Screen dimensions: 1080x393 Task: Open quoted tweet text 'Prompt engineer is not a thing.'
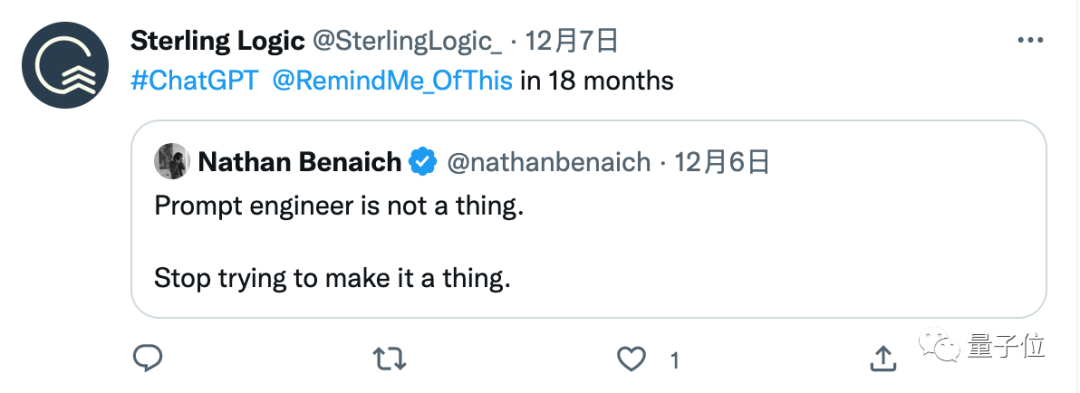click(340, 207)
